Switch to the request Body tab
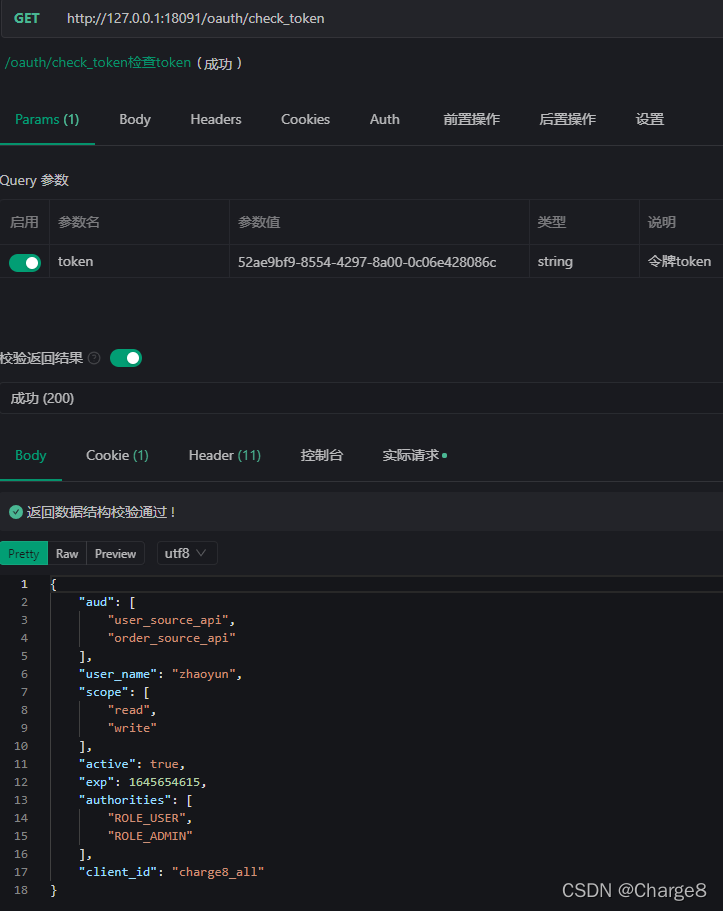Screen dimensions: 723x911 tap(135, 120)
